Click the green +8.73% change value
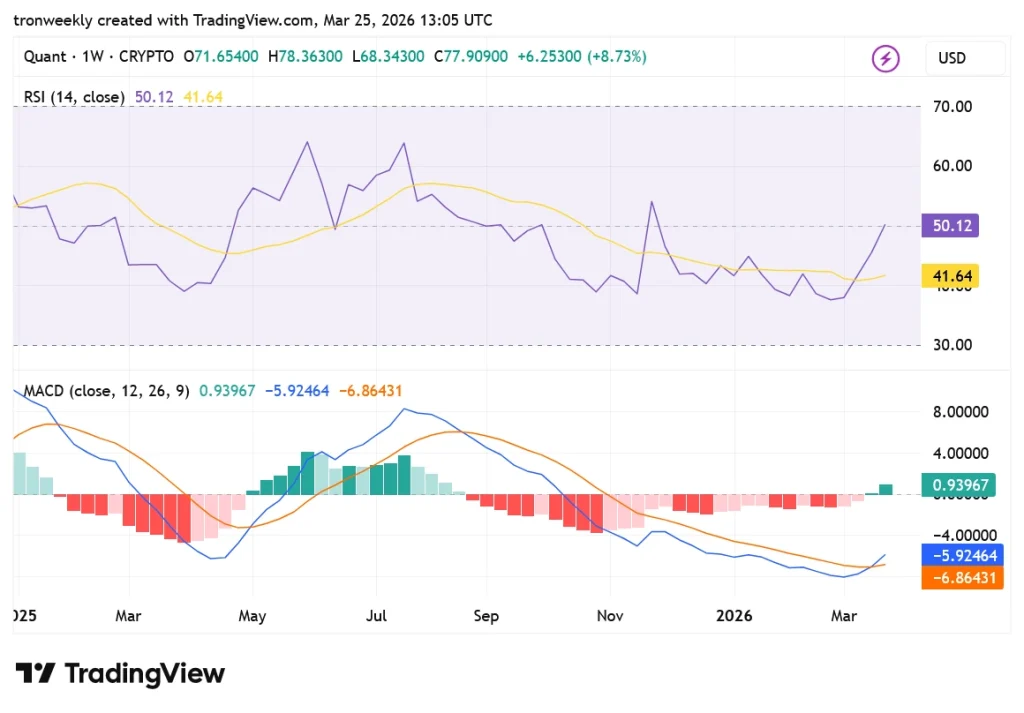The image size is (1024, 713). pos(617,57)
